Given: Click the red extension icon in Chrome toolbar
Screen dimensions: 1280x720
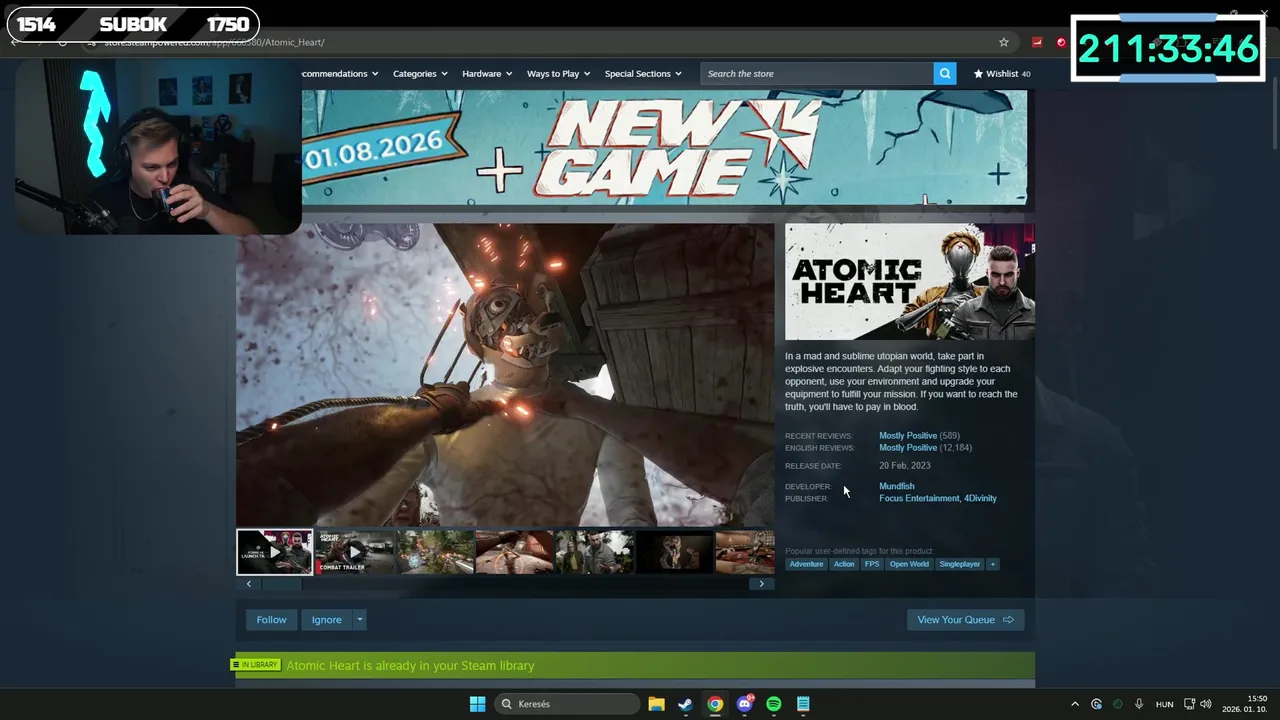Looking at the screenshot, I should click(1037, 42).
